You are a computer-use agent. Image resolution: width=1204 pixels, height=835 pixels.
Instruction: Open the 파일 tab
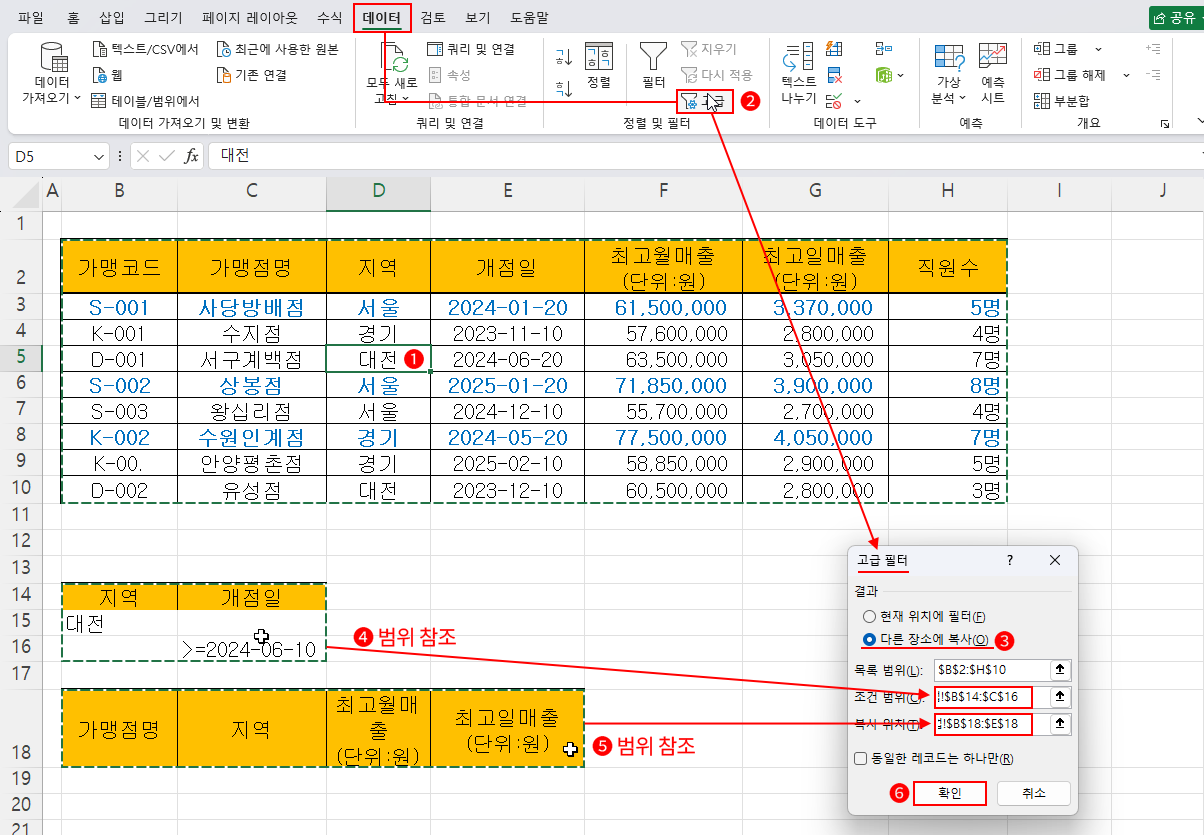31,17
